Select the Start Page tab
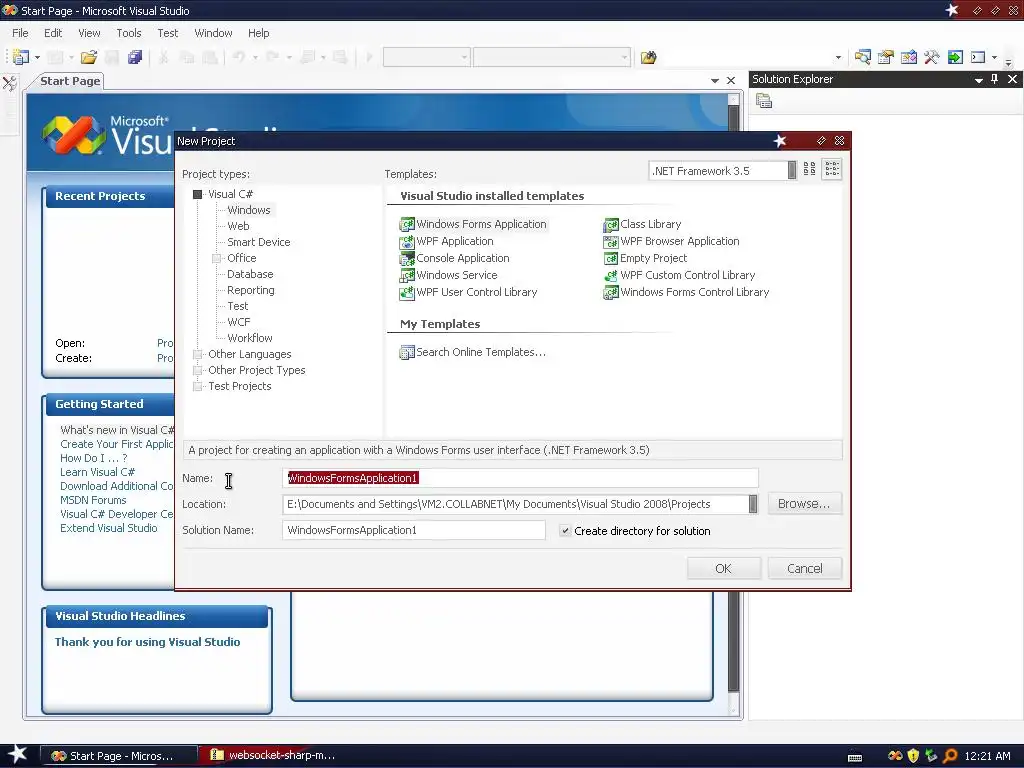The height and width of the screenshot is (768, 1024). click(x=70, y=81)
